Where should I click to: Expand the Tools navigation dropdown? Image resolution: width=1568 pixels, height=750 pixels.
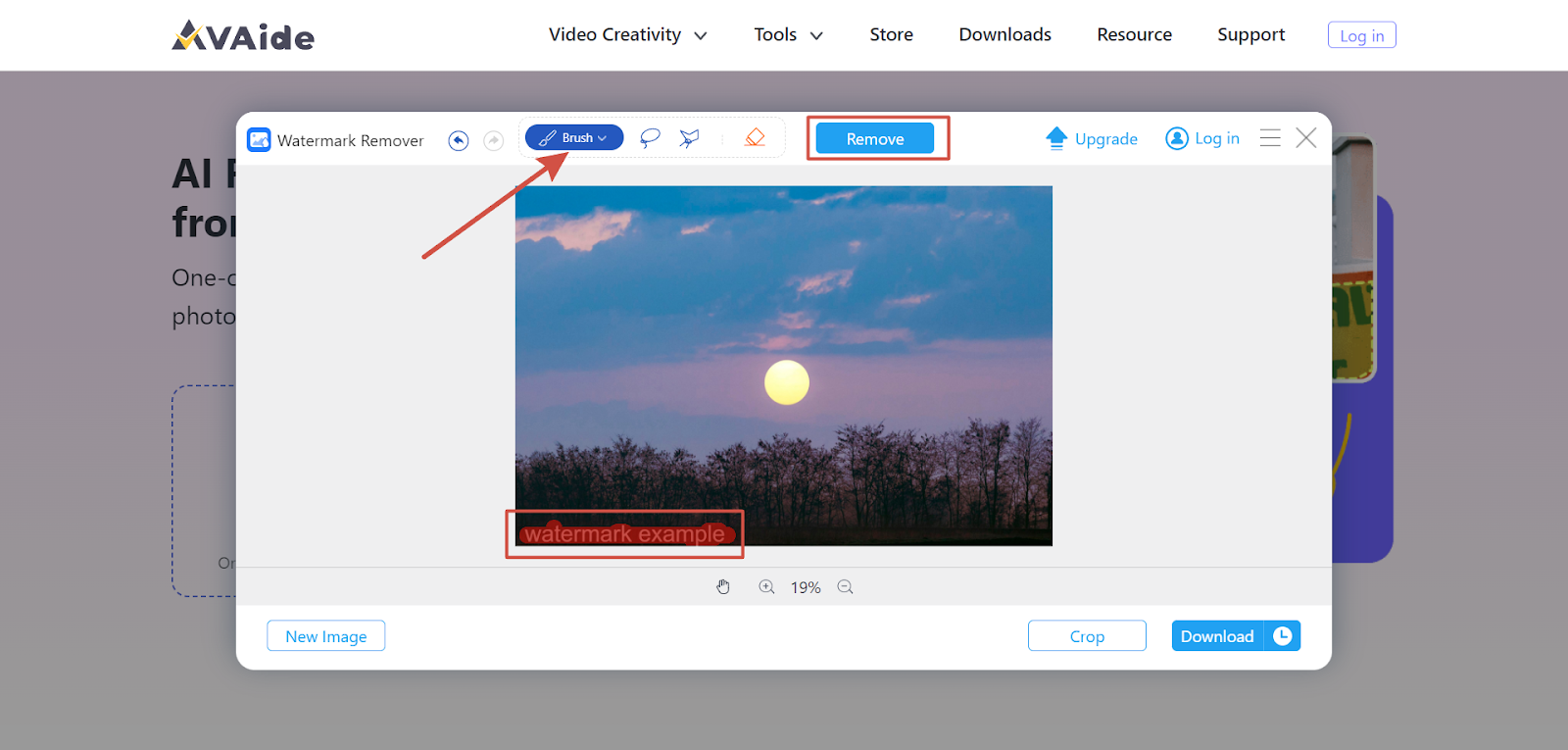pos(787,35)
